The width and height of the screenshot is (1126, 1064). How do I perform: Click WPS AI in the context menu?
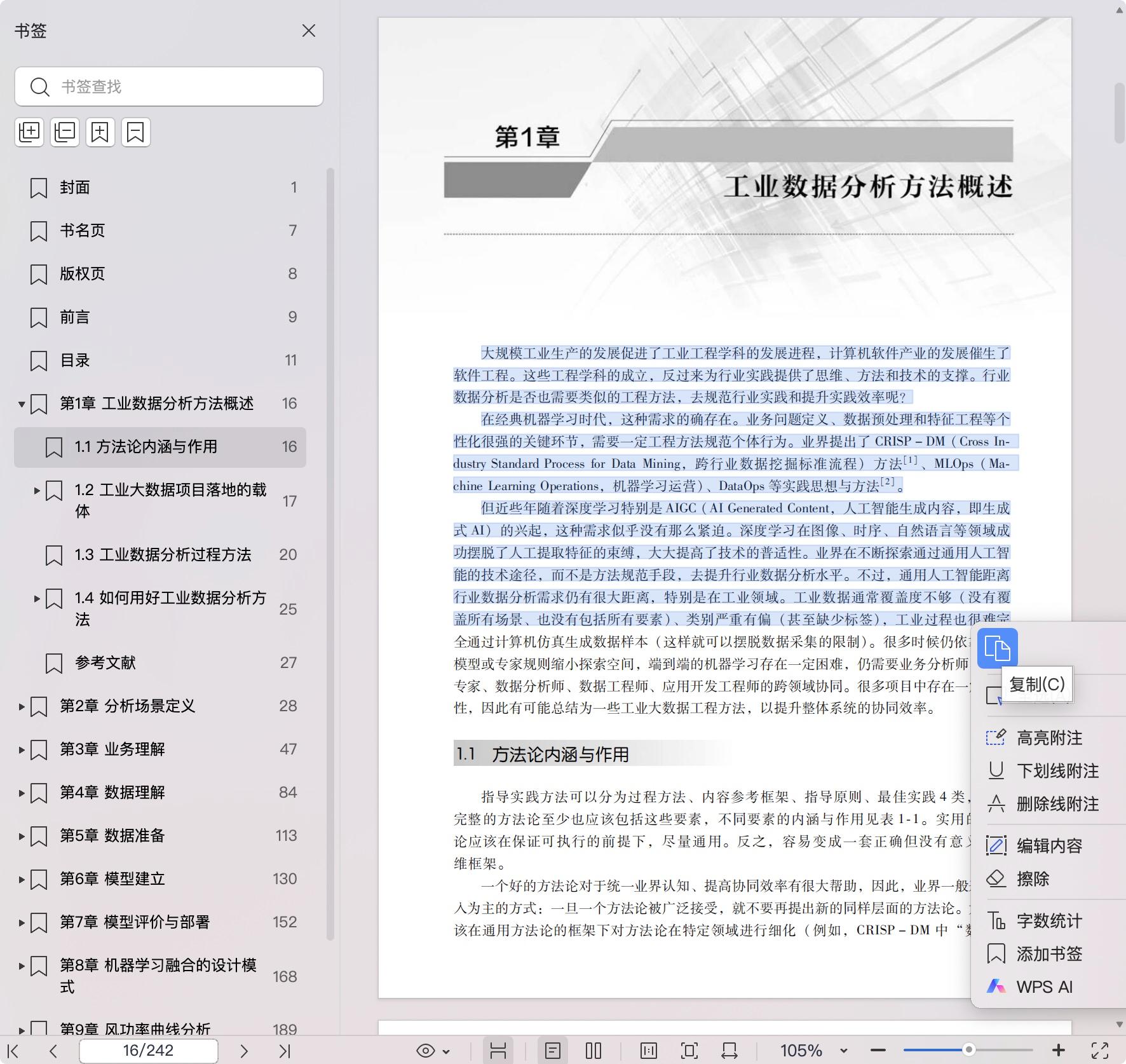1044,987
